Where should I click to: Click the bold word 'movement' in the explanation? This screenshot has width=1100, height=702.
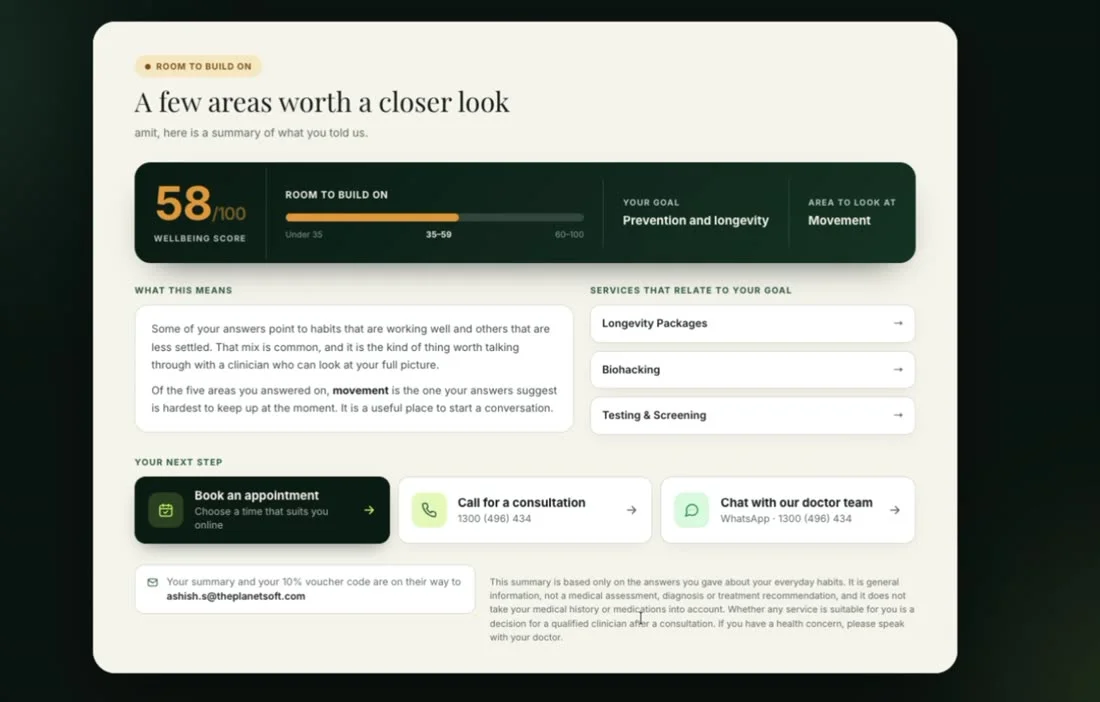pos(360,390)
